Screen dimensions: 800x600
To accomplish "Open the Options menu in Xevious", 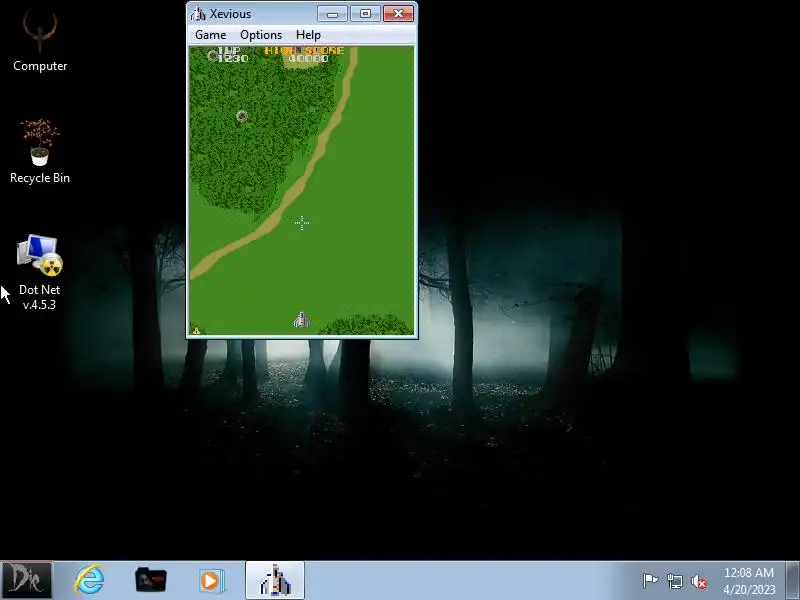I will [x=261, y=35].
